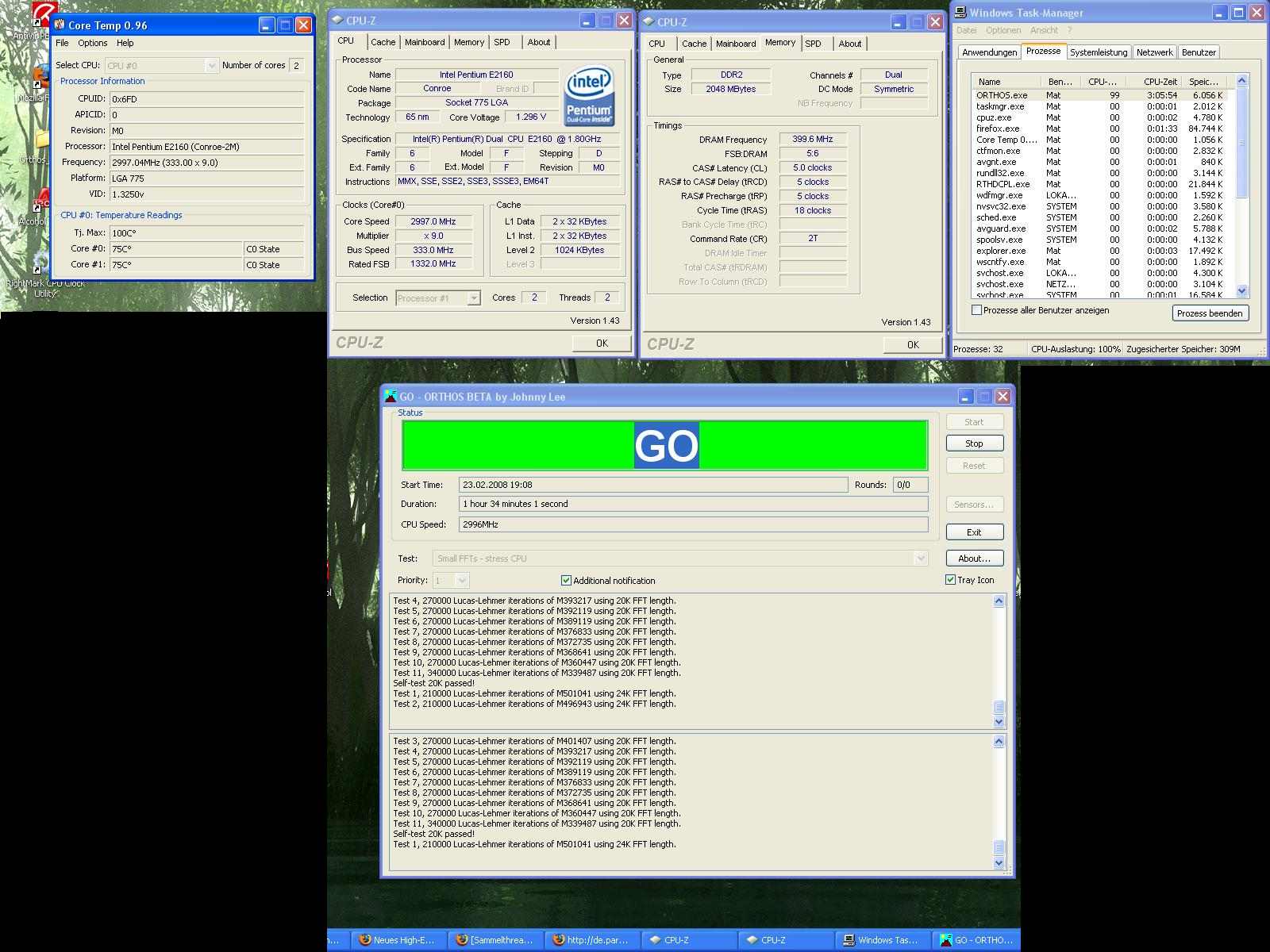1270x952 pixels.
Task: Sort processes by Speic... memory column header
Action: tap(1204, 82)
